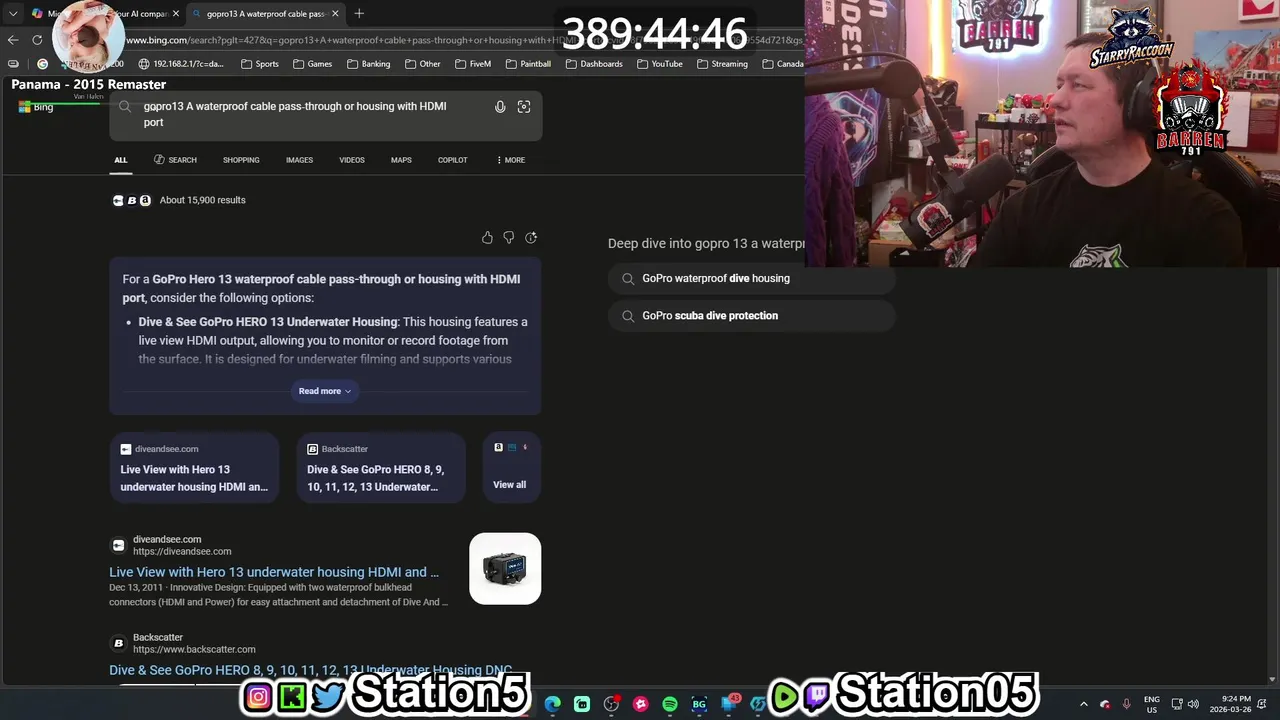Open the Backscatter source card
Viewport: 1280px width, 720px height.
pyautogui.click(x=381, y=467)
